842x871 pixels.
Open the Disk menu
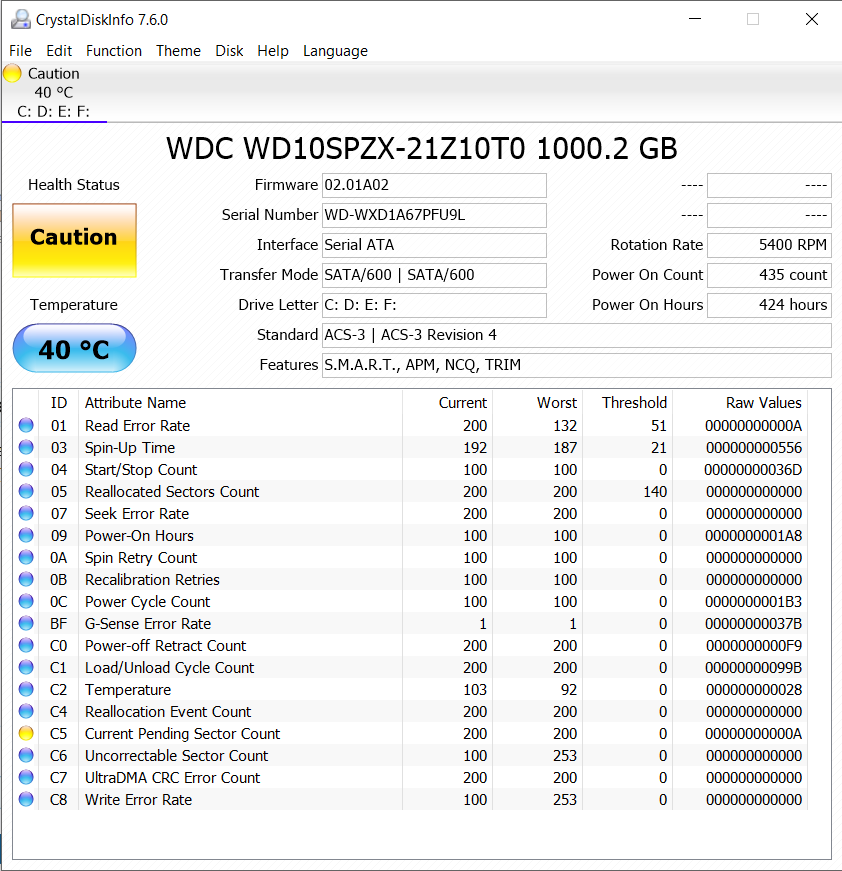pos(229,51)
